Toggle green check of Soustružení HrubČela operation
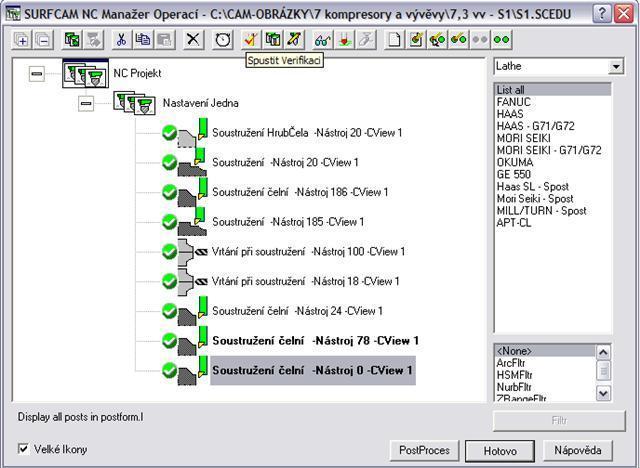This screenshot has width=640, height=468. [x=169, y=133]
